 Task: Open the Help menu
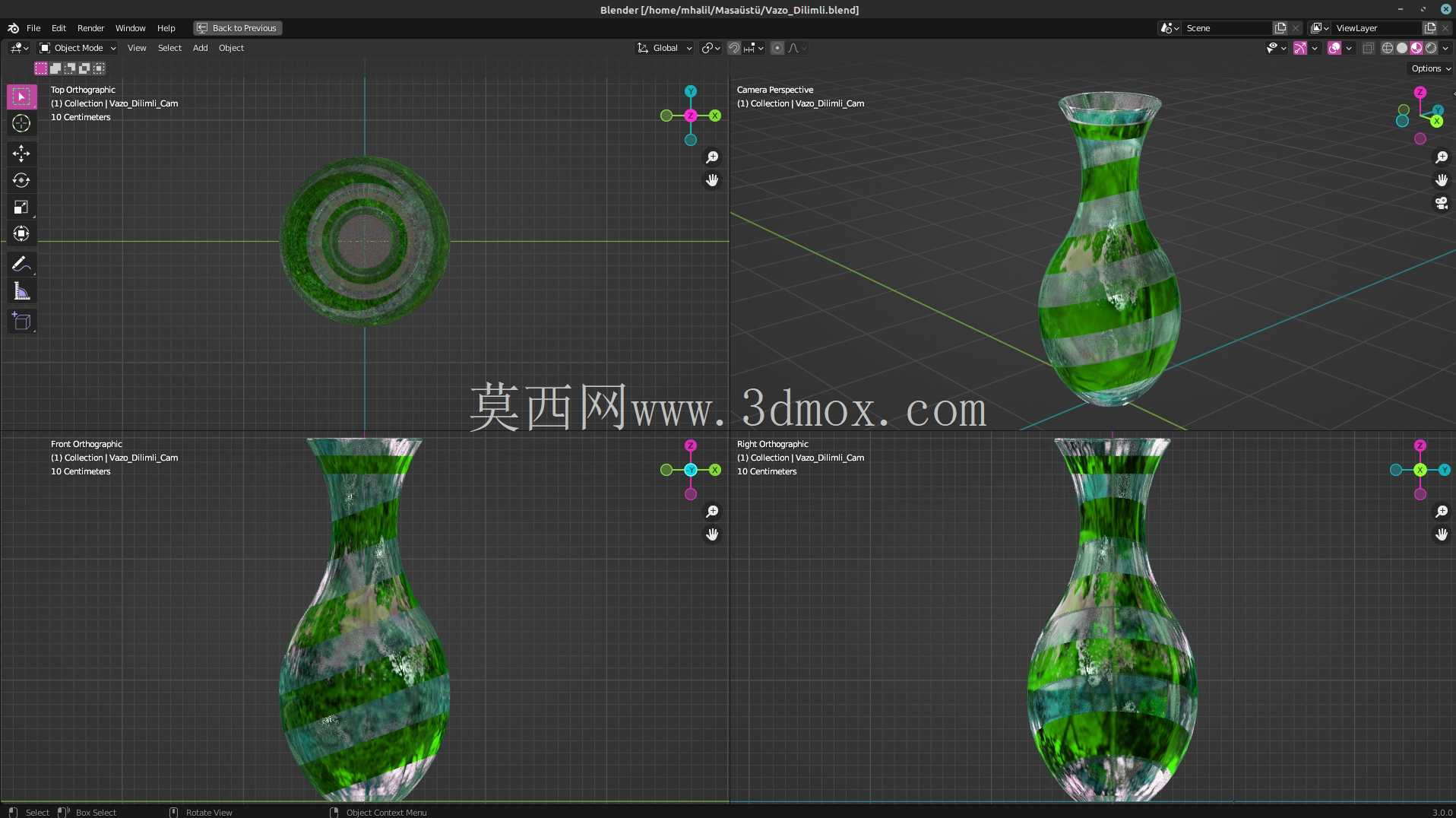pyautogui.click(x=166, y=28)
